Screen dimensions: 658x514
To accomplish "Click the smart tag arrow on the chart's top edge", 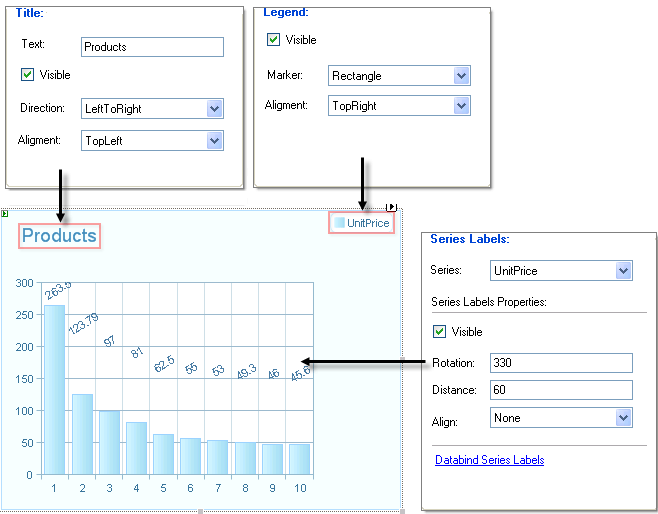I will 391,207.
